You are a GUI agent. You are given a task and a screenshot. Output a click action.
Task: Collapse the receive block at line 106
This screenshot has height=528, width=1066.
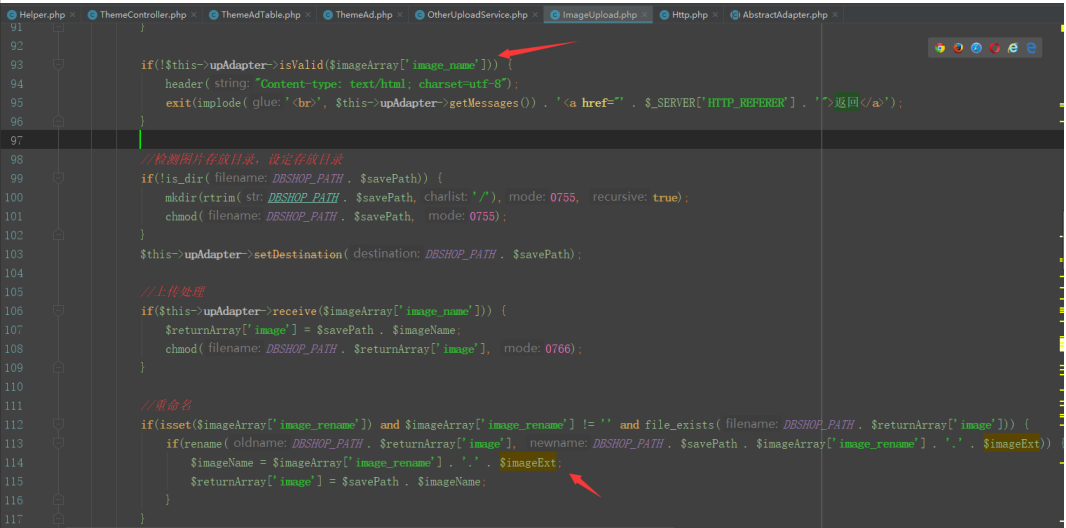(x=58, y=311)
